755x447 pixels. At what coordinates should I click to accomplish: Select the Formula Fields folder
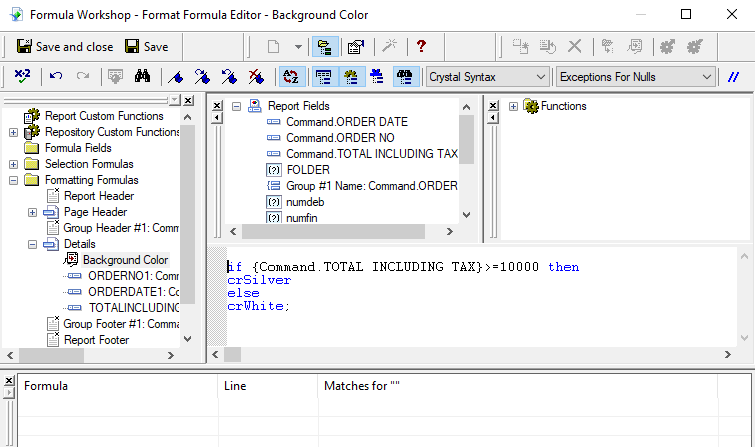point(78,148)
